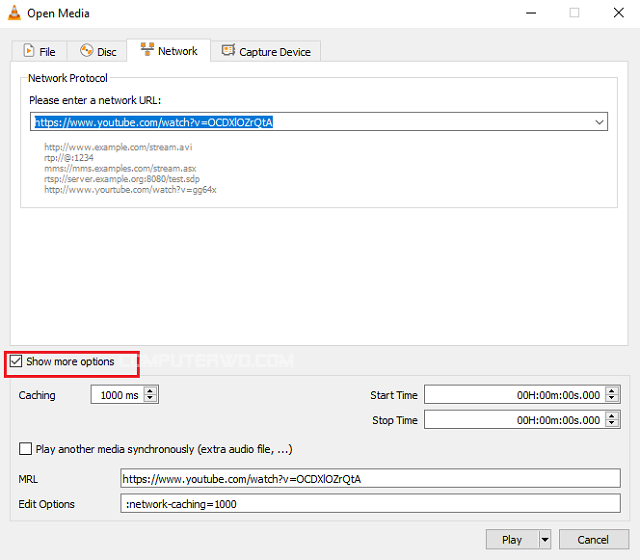Open the Play button dropdown arrow

545,540
